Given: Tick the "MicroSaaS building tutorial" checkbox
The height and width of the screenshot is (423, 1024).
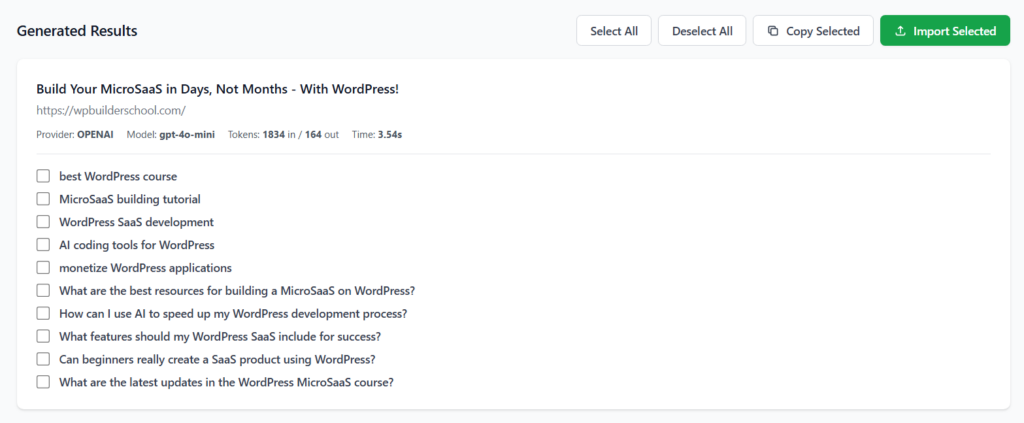Looking at the screenshot, I should [43, 199].
